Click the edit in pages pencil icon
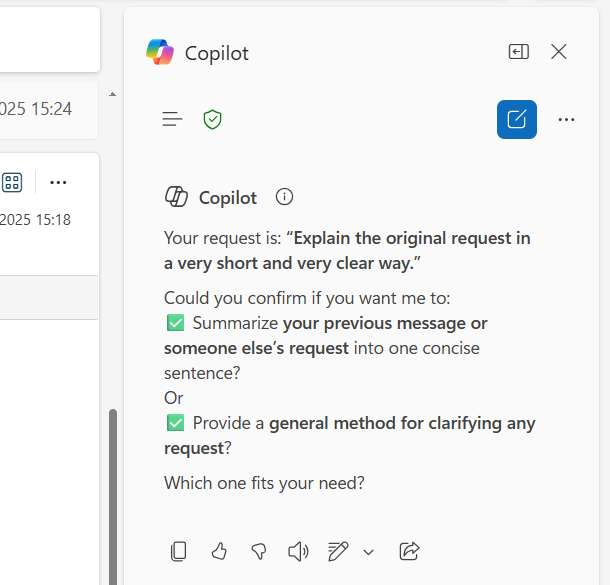 point(338,552)
